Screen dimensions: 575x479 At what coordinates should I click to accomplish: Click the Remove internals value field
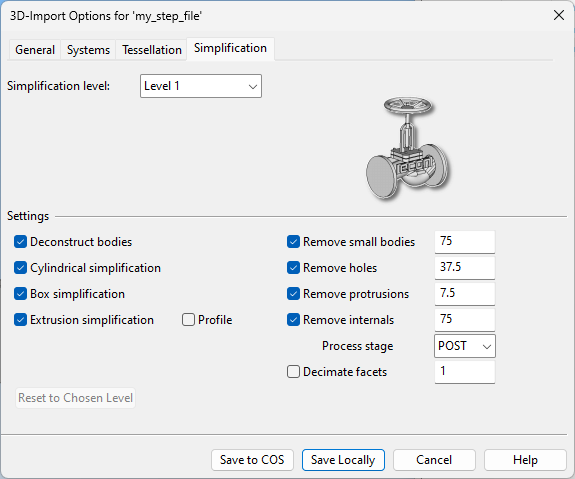[x=465, y=319]
